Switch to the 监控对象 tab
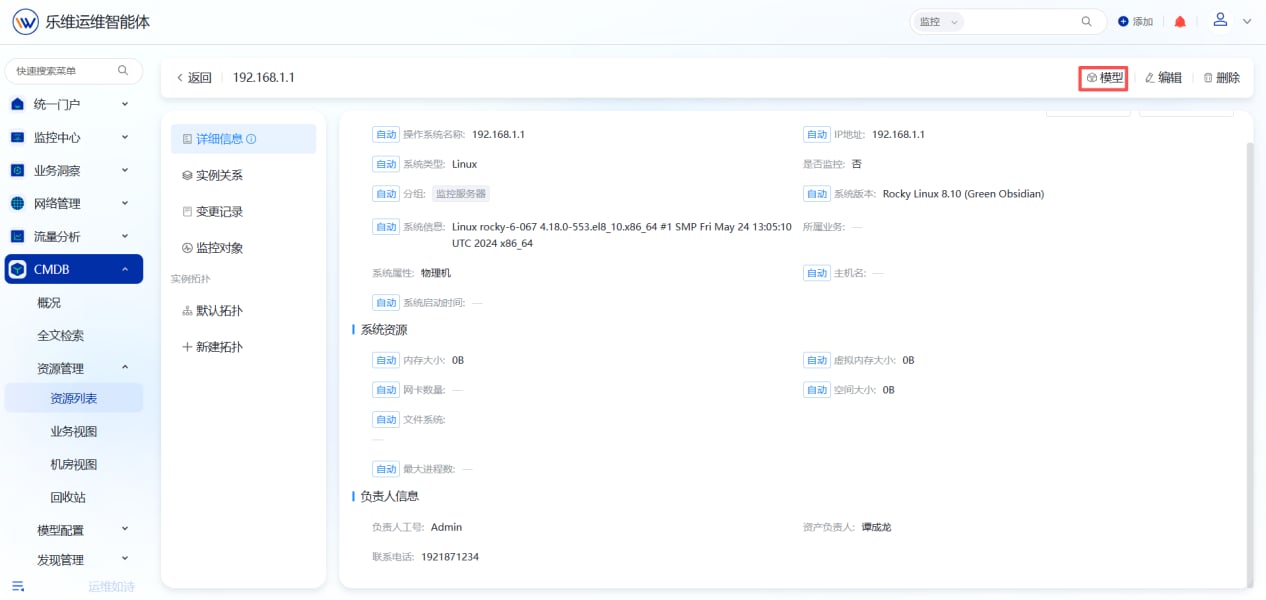 tap(243, 248)
